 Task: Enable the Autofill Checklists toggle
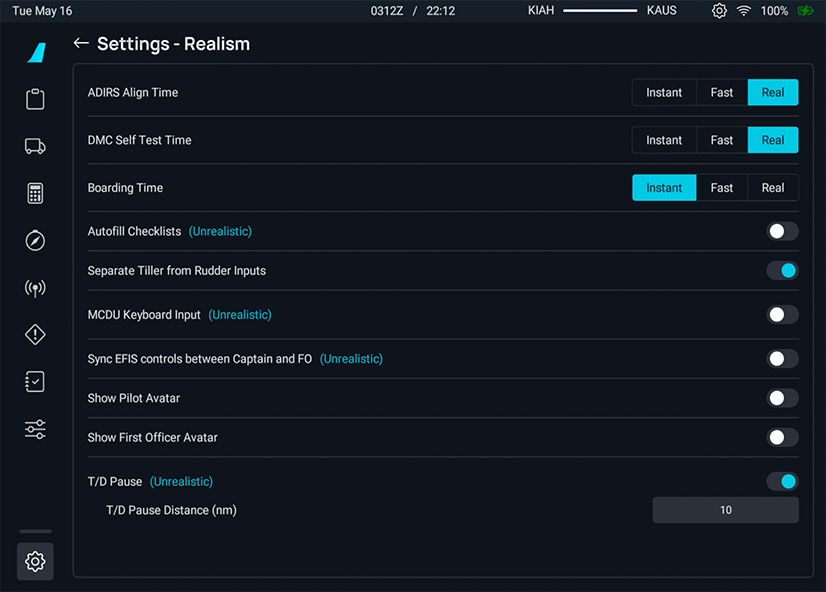(x=782, y=231)
